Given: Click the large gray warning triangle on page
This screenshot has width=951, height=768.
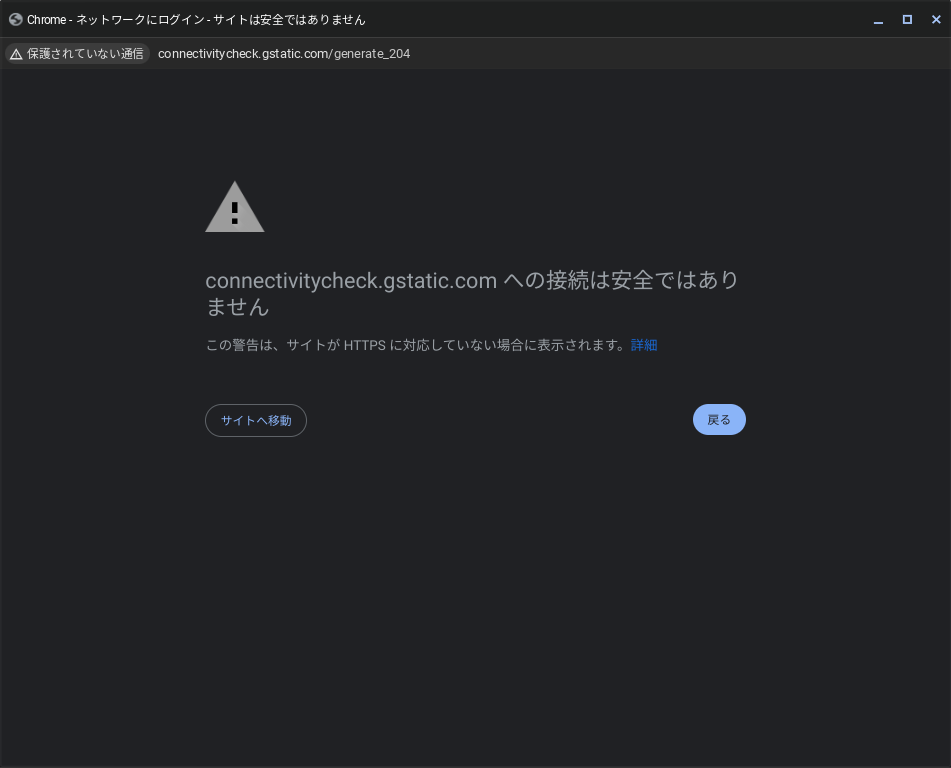Looking at the screenshot, I should point(235,208).
